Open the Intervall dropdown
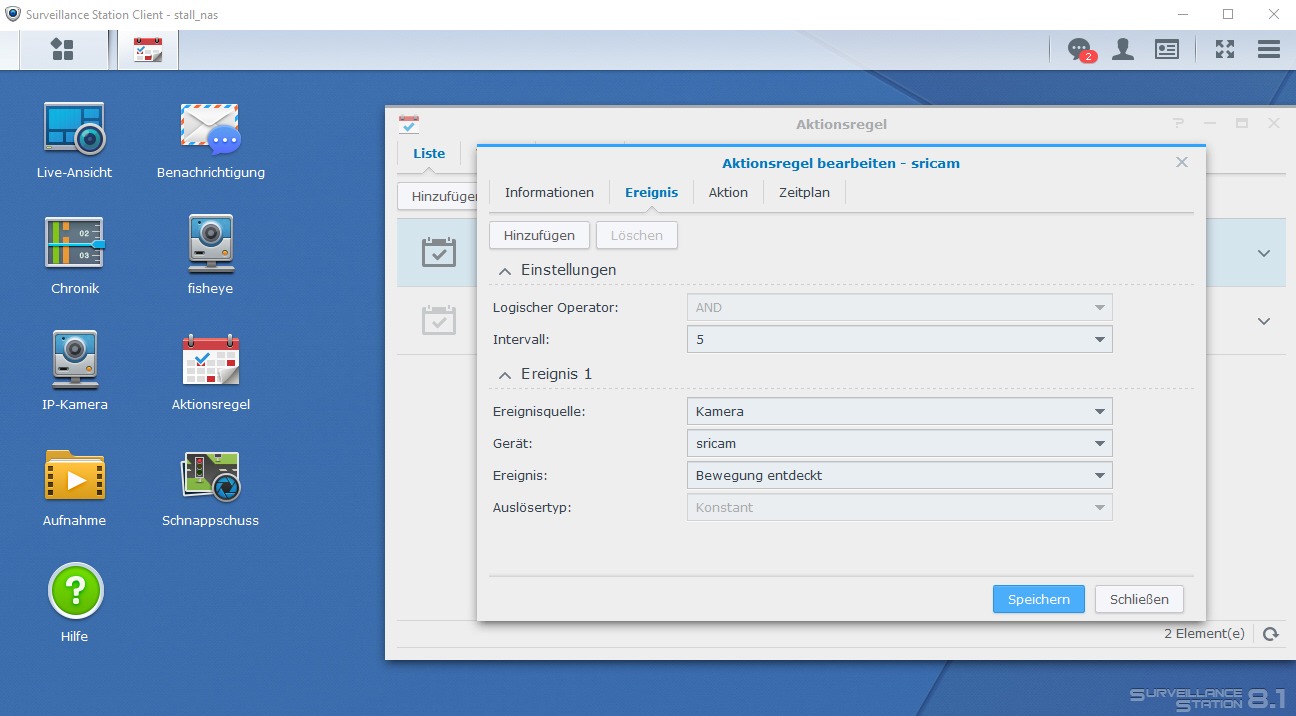This screenshot has width=1296, height=716. point(900,340)
